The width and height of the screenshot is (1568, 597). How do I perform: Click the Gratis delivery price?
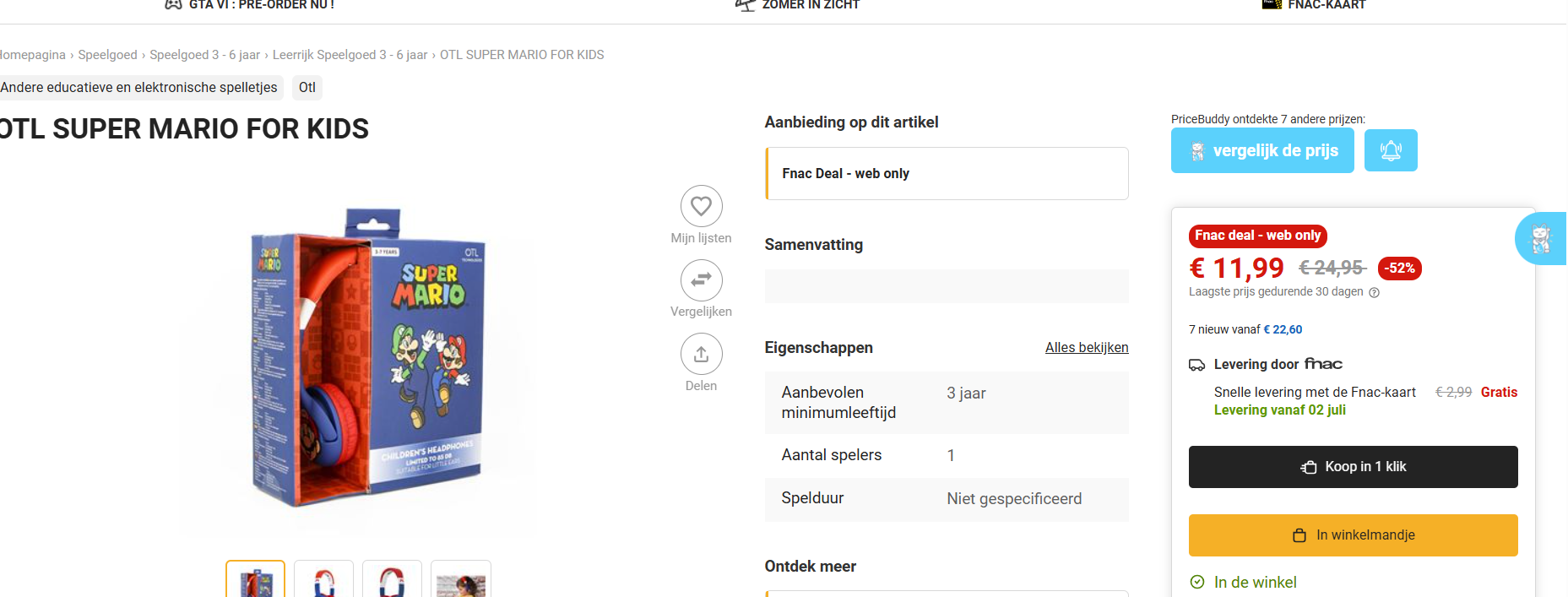(x=1499, y=393)
